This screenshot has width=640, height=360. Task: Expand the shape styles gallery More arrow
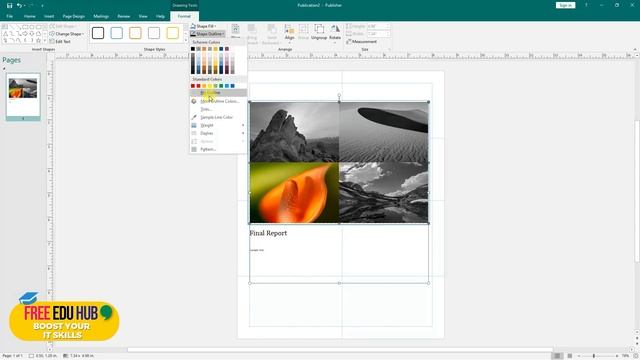186,40
